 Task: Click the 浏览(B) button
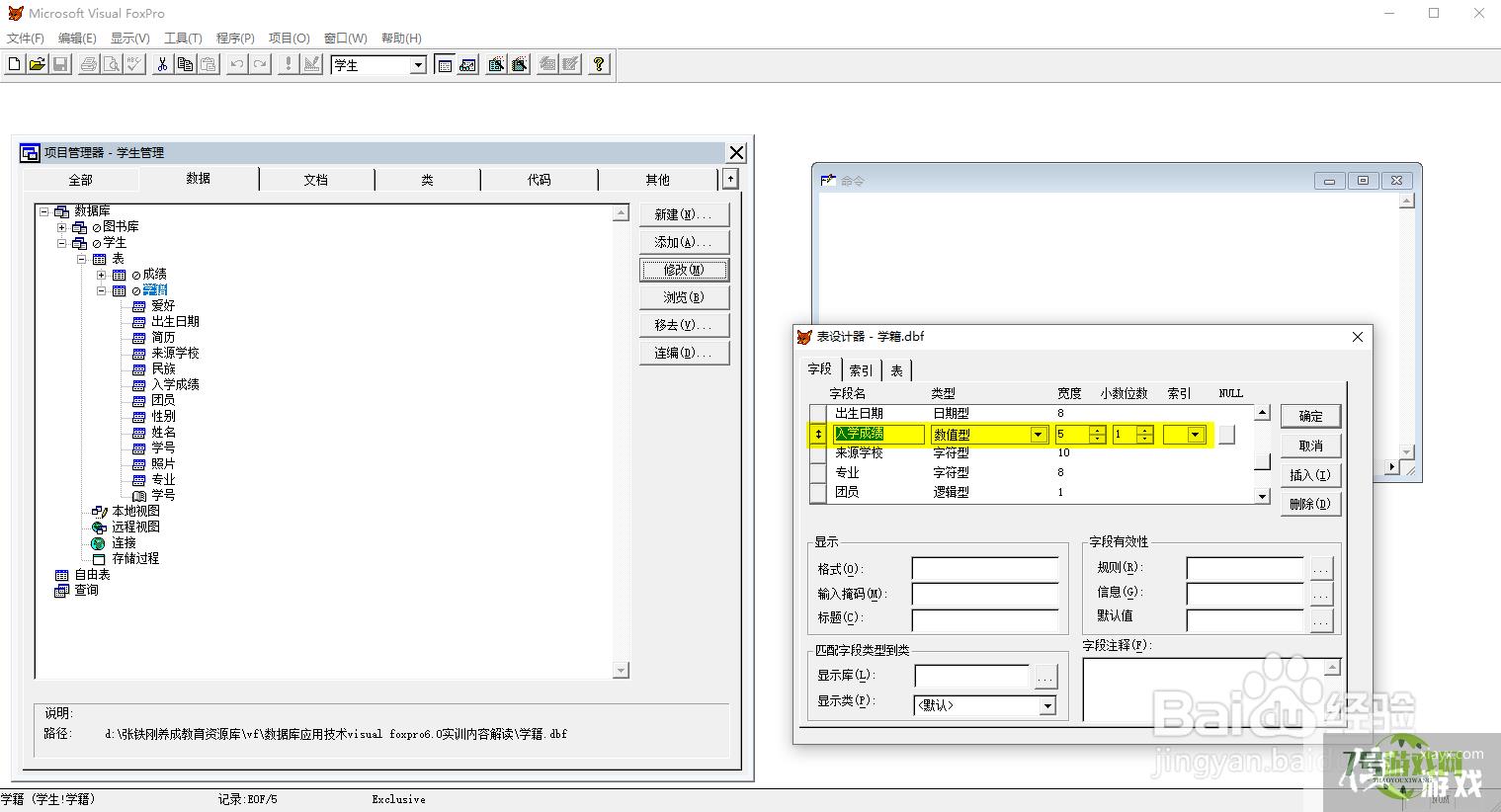point(684,297)
